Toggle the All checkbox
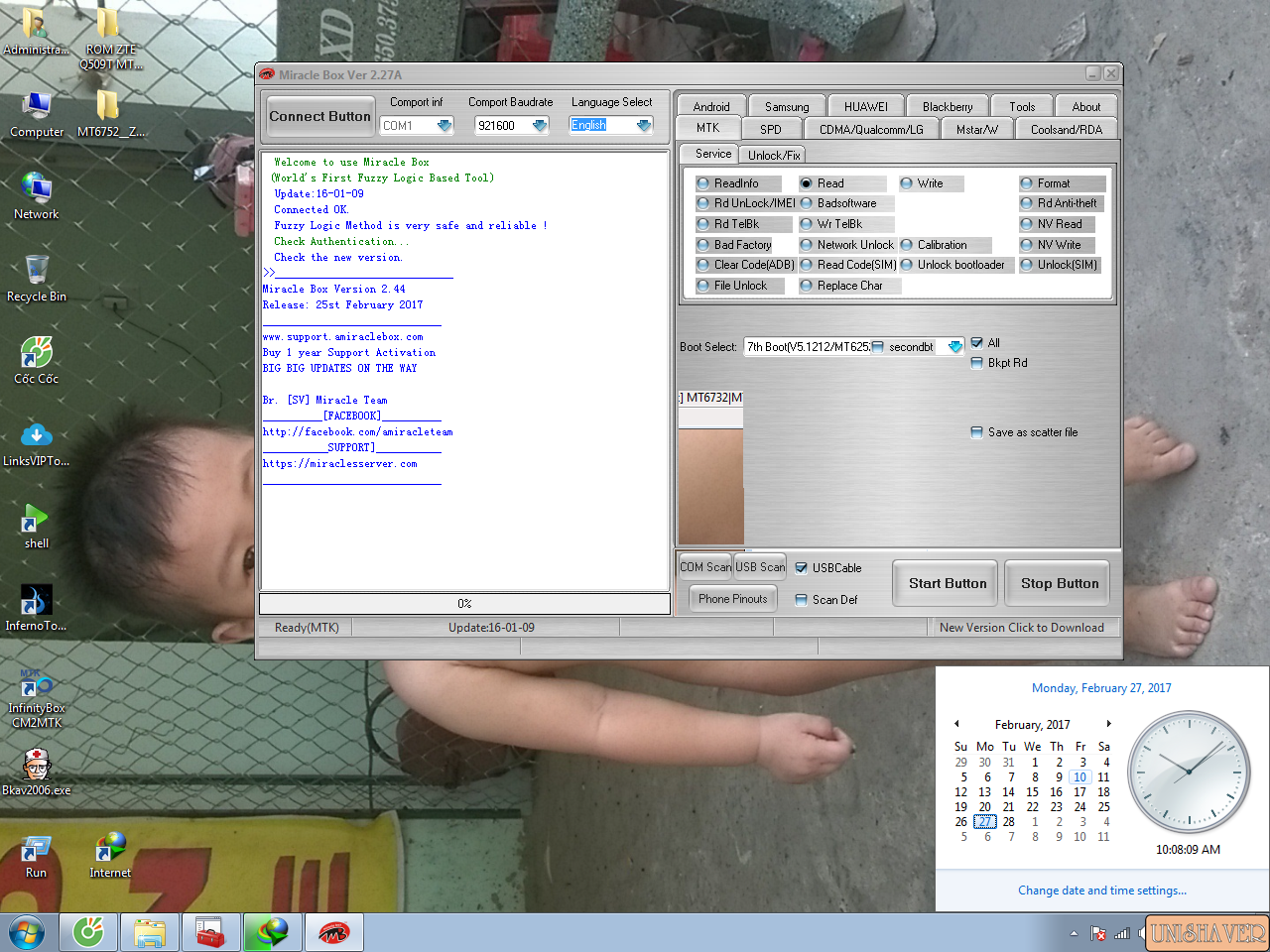 click(x=976, y=343)
